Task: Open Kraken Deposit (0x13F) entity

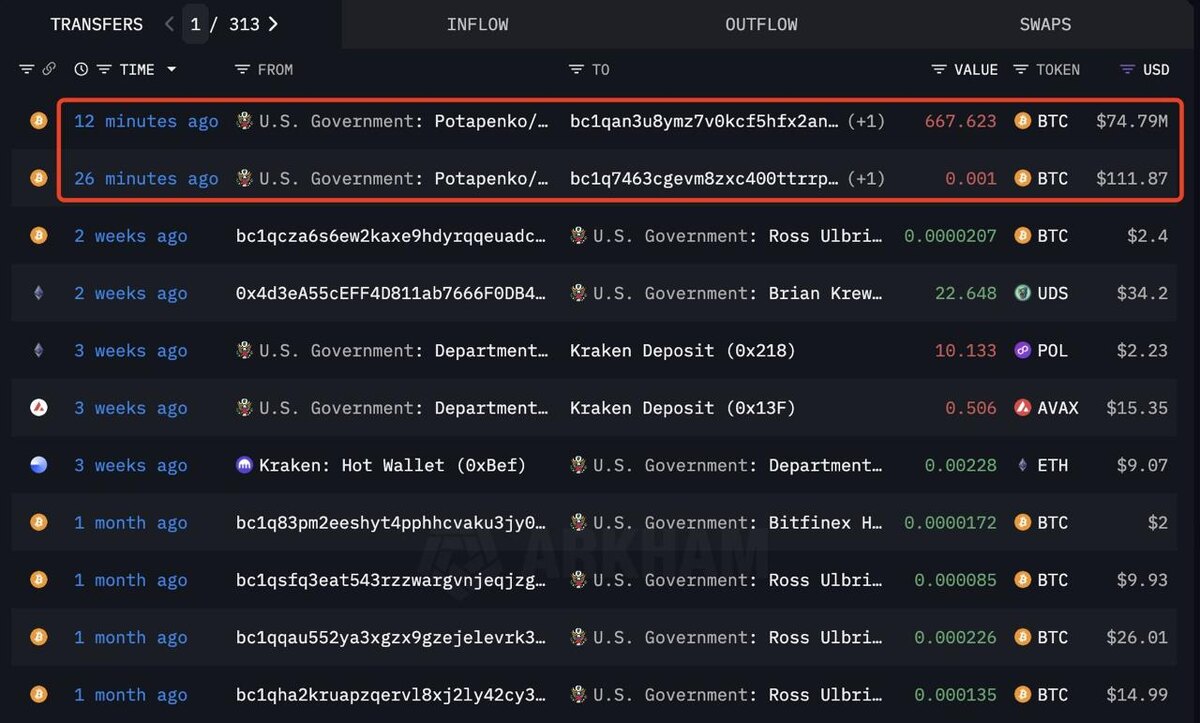Action: pos(682,408)
